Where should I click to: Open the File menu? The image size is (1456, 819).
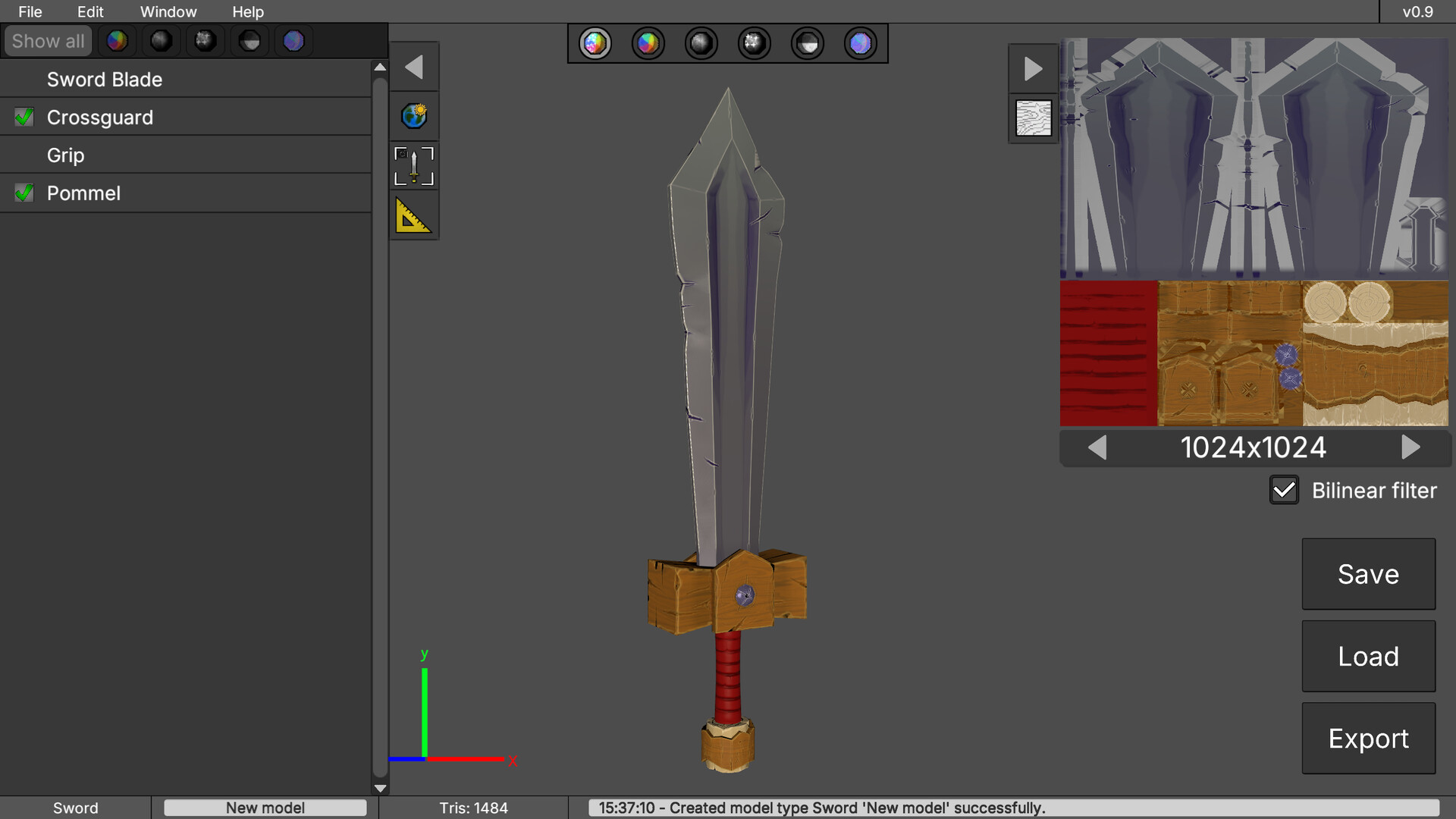point(30,11)
